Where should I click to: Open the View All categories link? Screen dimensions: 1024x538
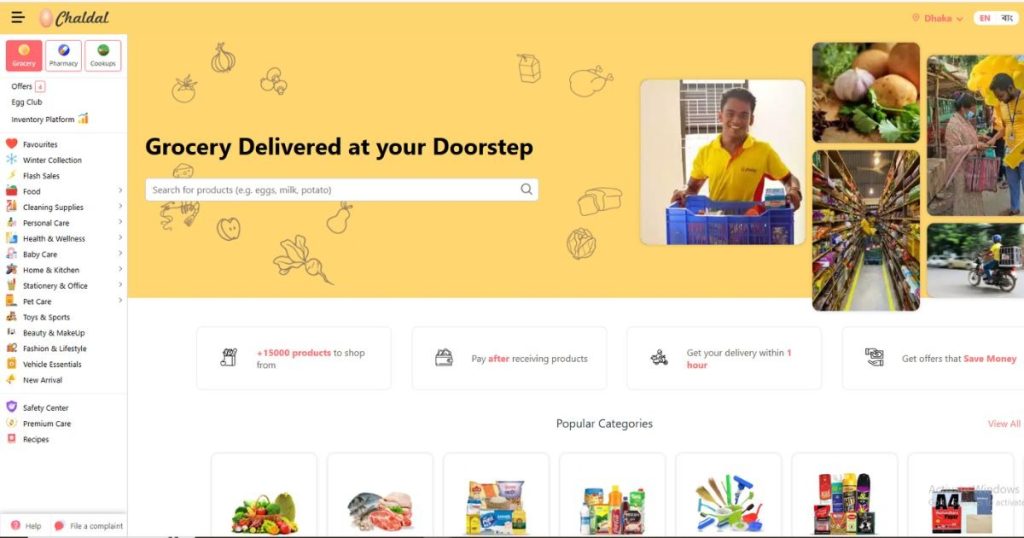1004,424
